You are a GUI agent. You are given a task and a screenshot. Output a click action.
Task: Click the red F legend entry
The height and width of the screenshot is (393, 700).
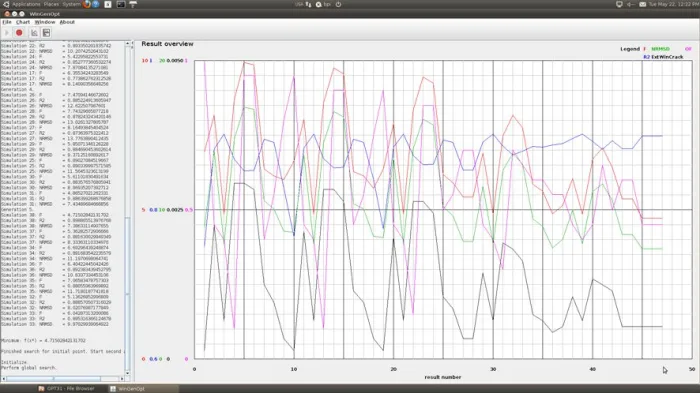point(644,49)
